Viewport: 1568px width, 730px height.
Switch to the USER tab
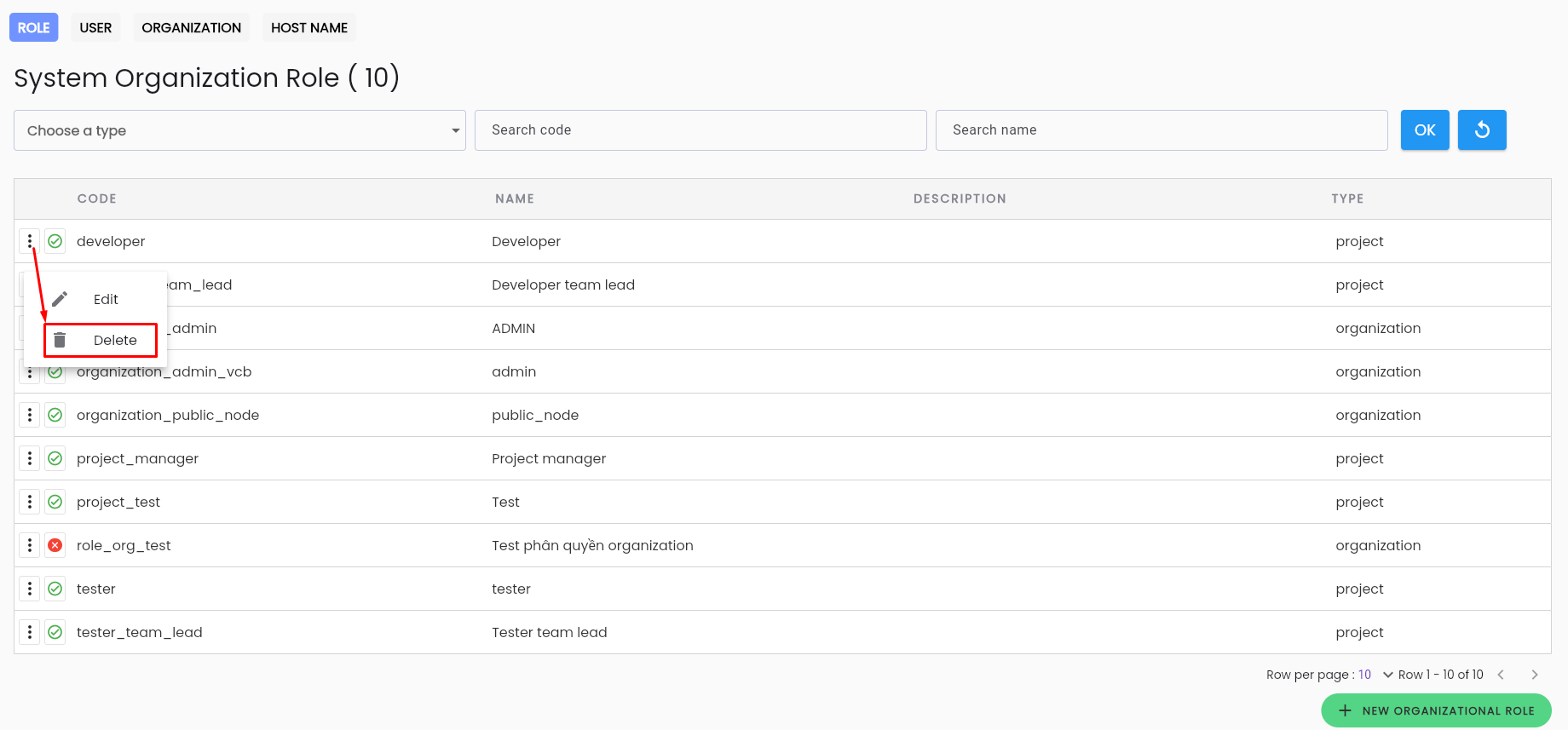point(95,27)
